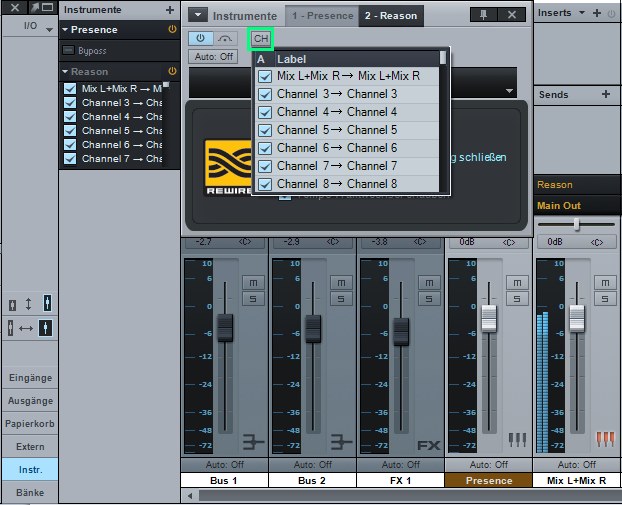The width and height of the screenshot is (622, 505).
Task: Select wide channel width icon
Action: pyautogui.click(x=45, y=328)
